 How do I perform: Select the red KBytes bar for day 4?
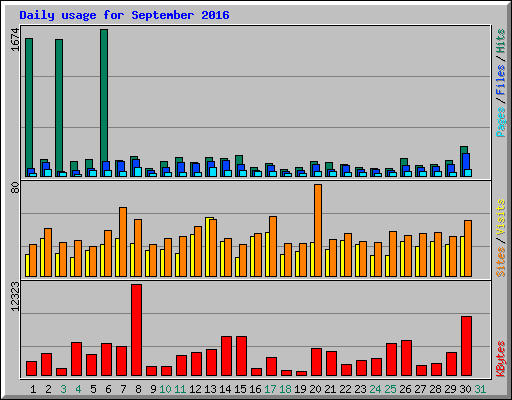[76, 359]
